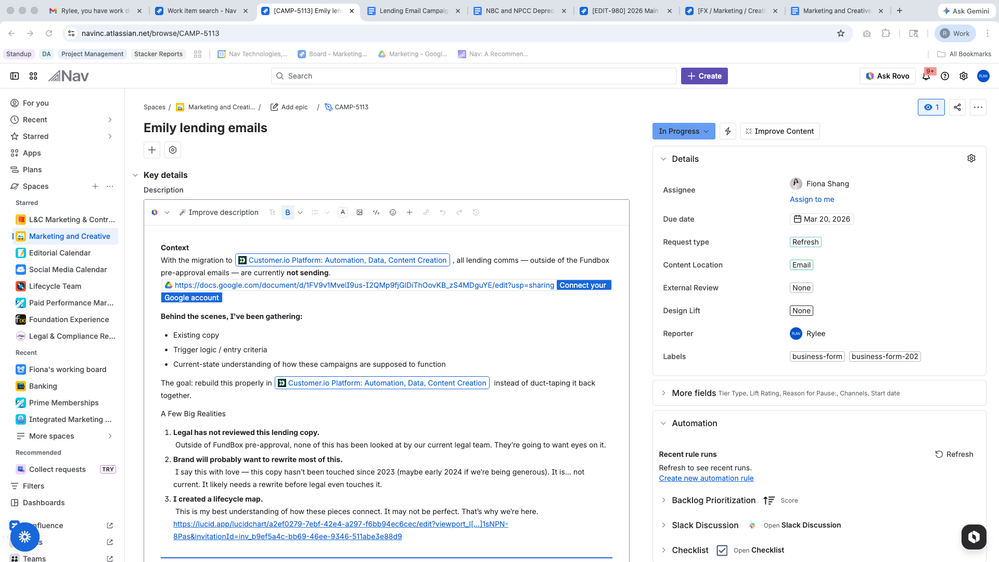Open the text styles Tt button
Screen dimensions: 999x562
272,212
